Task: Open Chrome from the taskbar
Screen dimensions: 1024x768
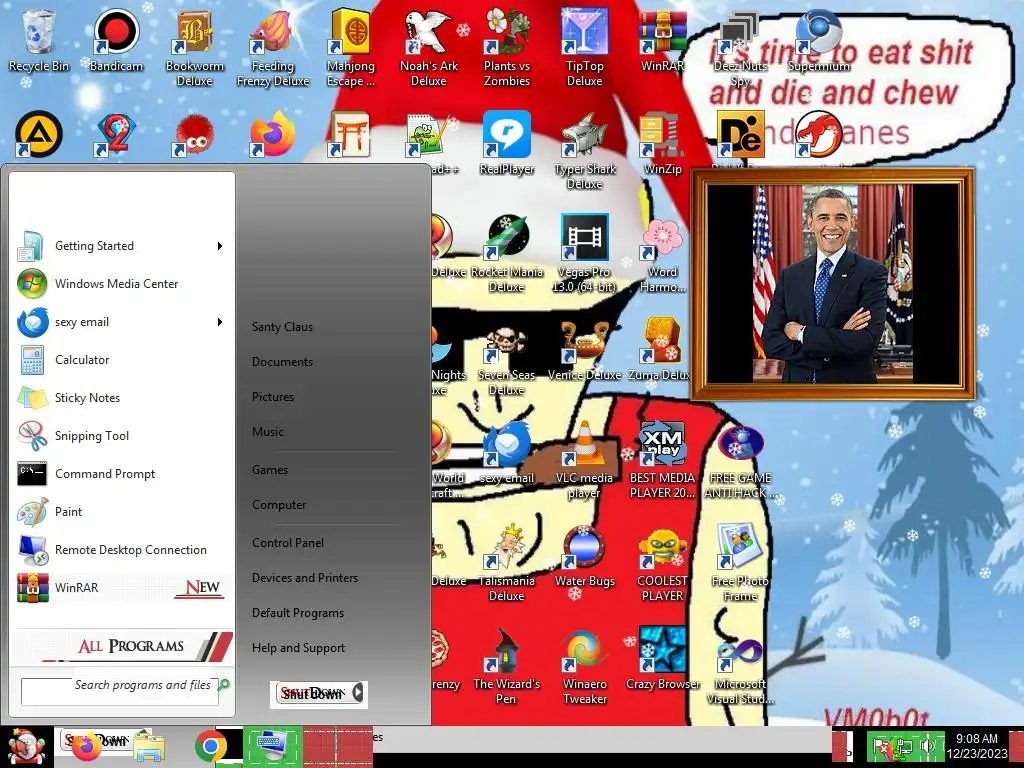Action: (210, 746)
